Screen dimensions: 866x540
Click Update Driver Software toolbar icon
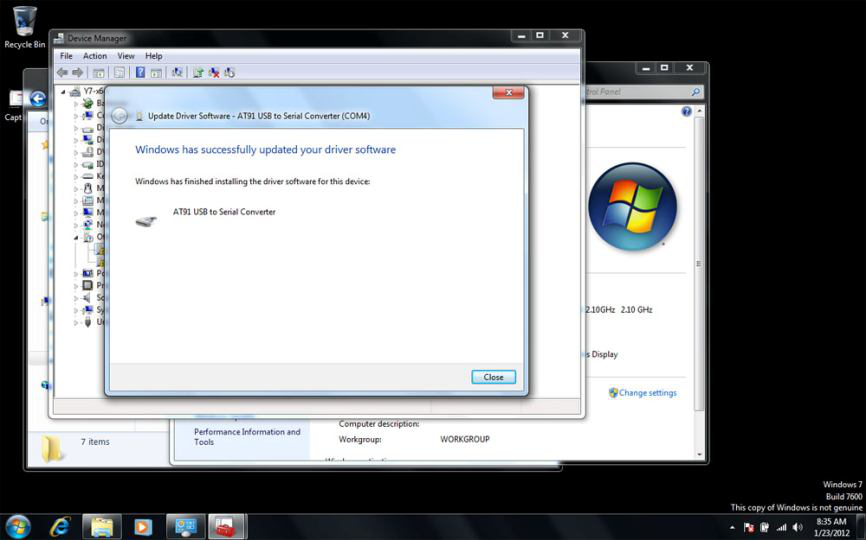(198, 72)
